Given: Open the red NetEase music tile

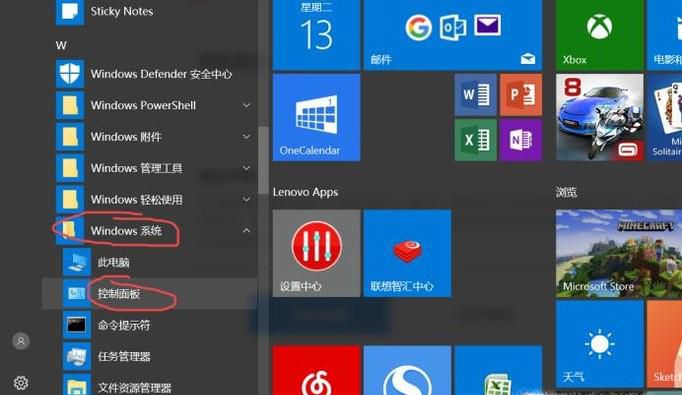Looking at the screenshot, I should pos(316,370).
